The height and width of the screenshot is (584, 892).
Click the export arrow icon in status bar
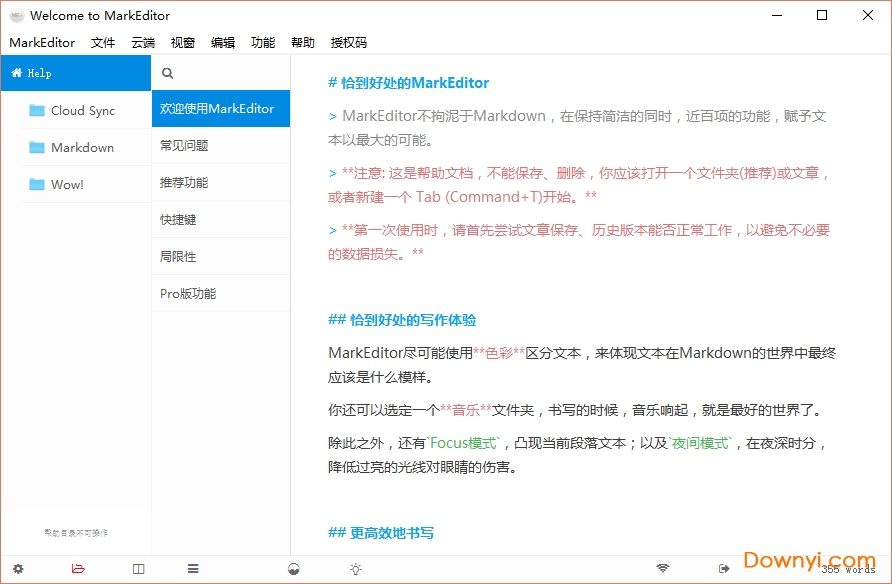[723, 567]
